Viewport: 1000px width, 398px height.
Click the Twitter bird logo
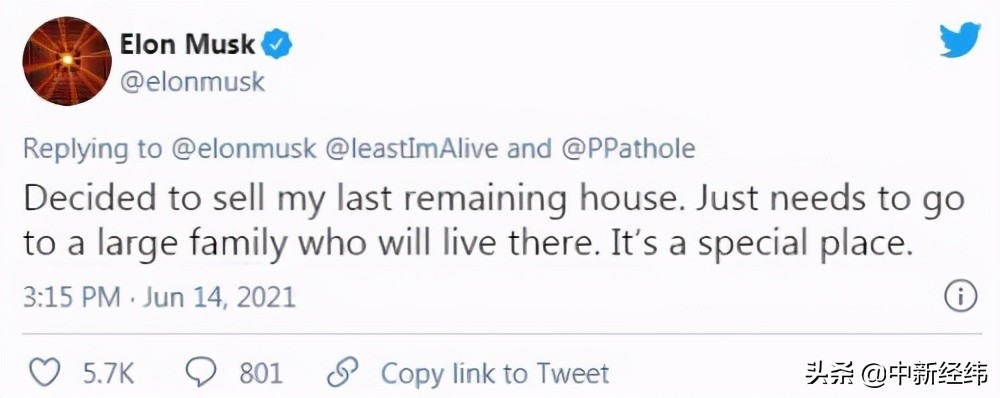click(x=960, y=39)
